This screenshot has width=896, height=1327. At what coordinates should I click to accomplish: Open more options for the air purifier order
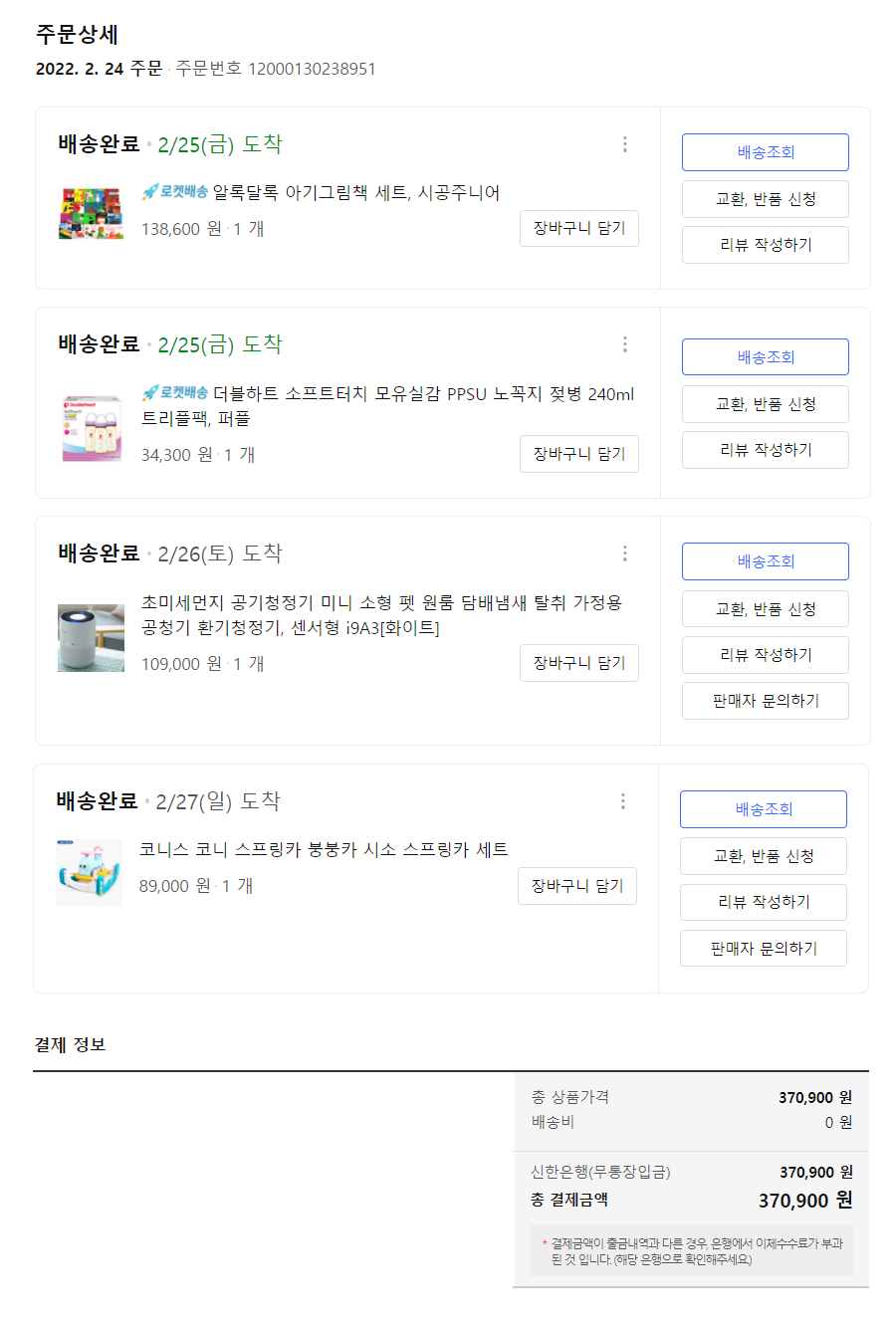tap(625, 553)
